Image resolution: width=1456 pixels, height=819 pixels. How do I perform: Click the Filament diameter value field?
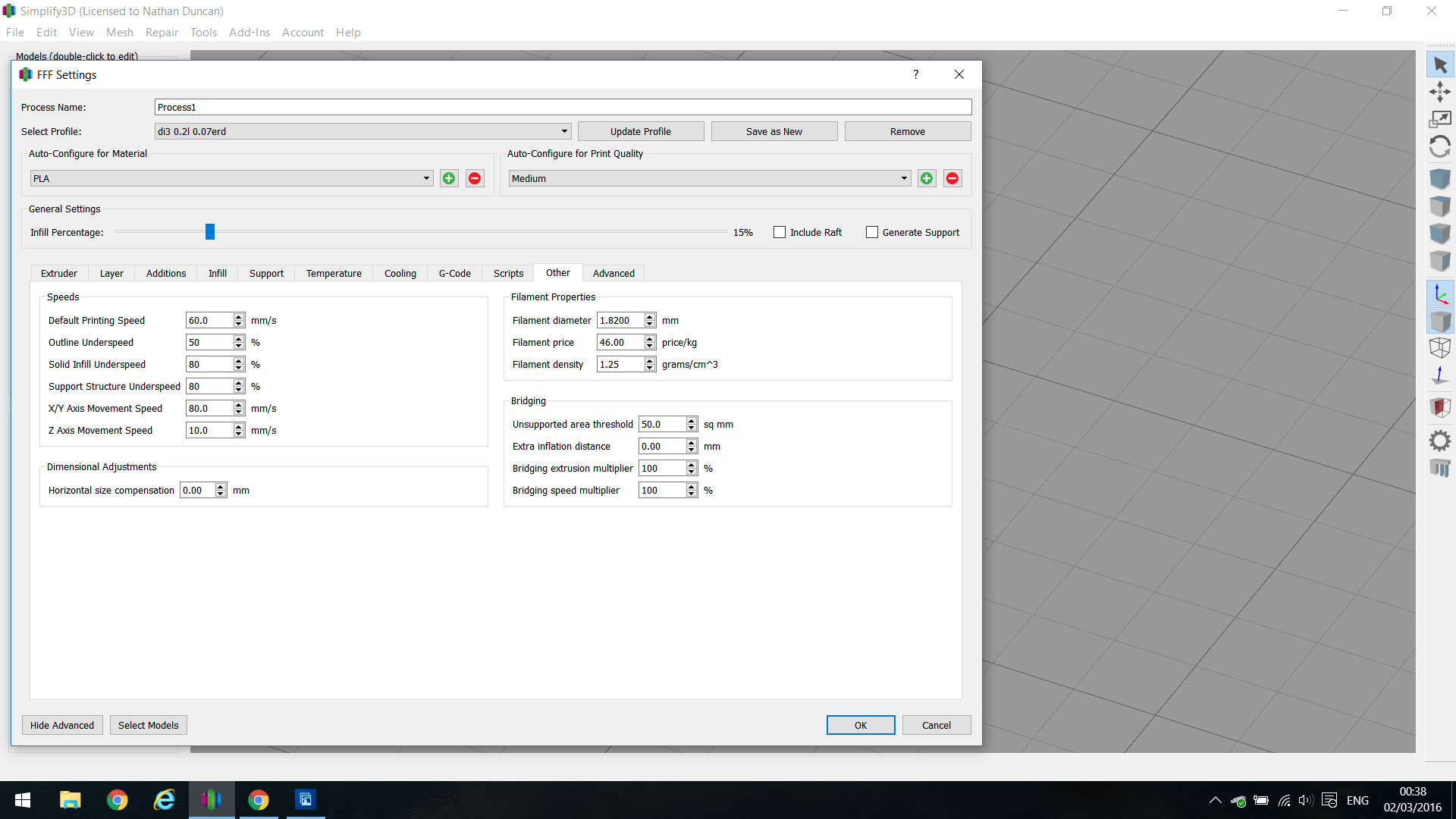tap(620, 320)
